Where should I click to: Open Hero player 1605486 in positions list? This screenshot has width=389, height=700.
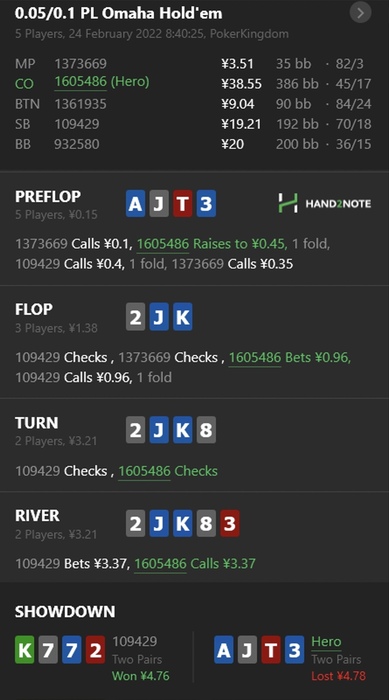[x=102, y=83]
